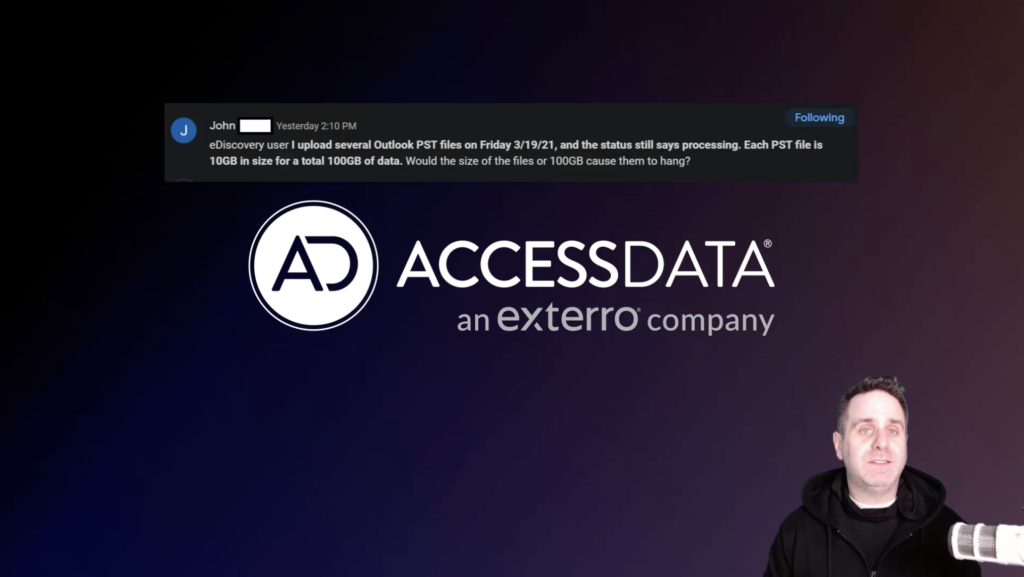
Task: Click the white redacted box after John
Action: click(255, 125)
